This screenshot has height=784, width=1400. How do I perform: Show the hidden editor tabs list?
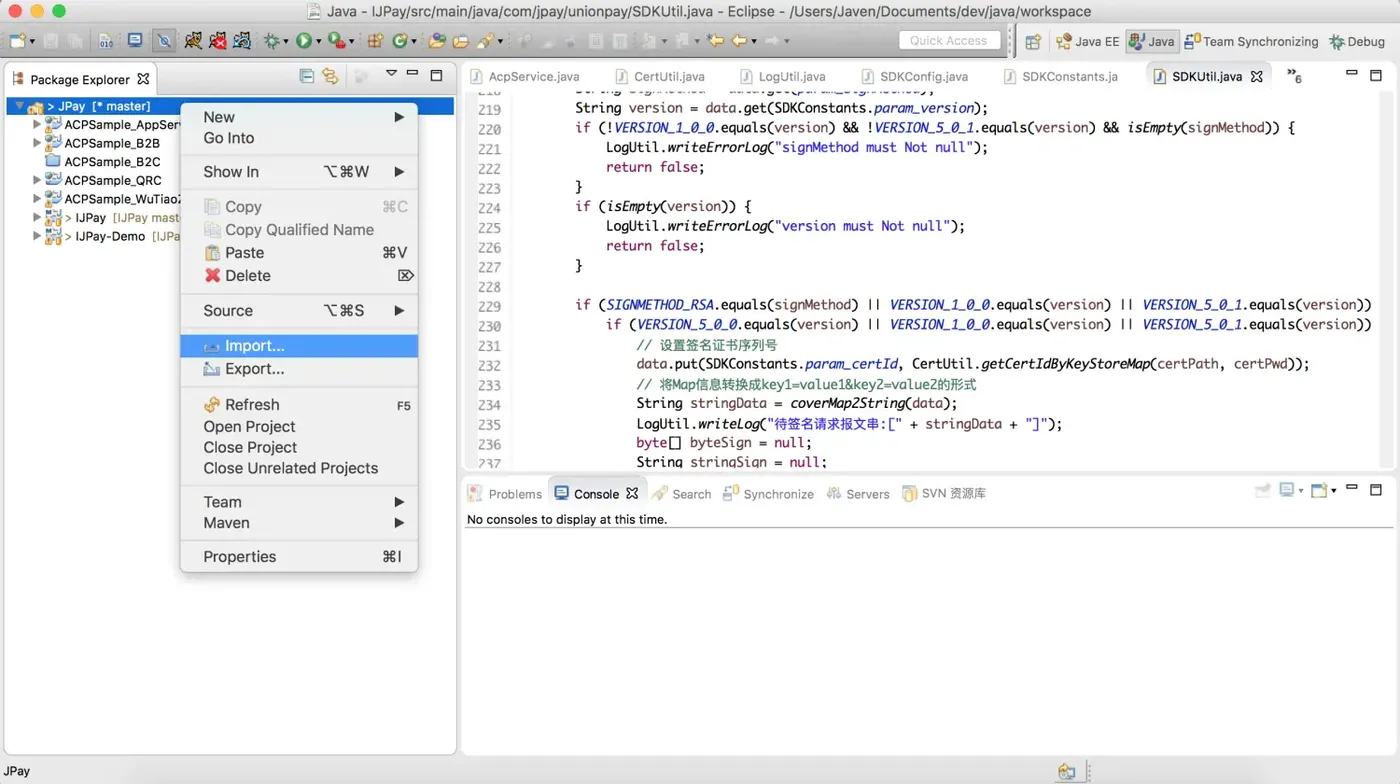pyautogui.click(x=1294, y=76)
